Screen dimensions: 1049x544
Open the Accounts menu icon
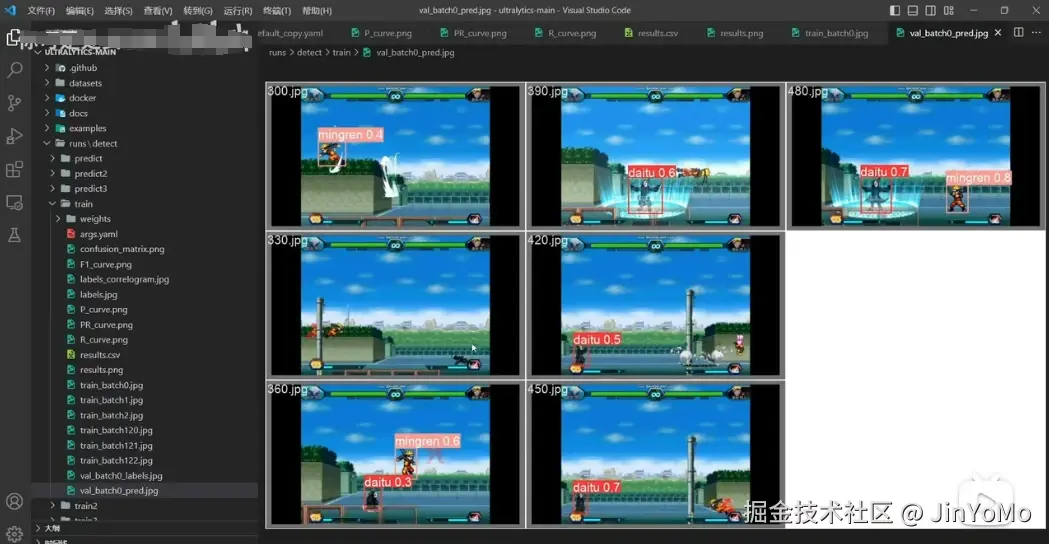pos(14,501)
